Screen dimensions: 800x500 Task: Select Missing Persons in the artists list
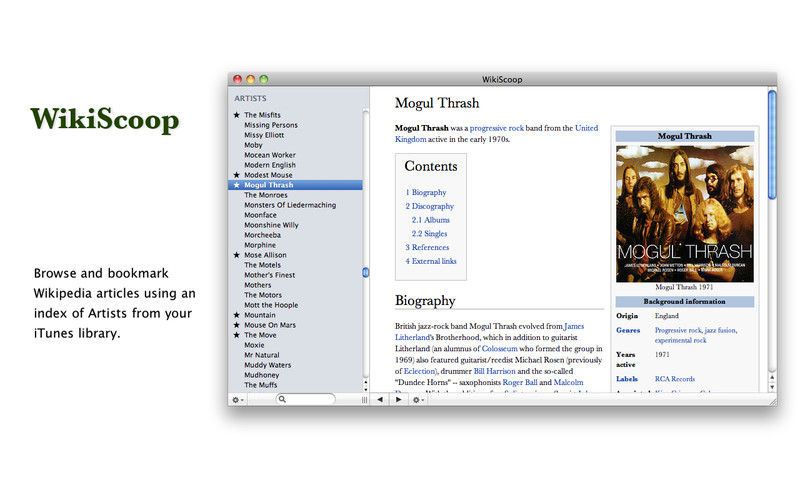(x=271, y=125)
